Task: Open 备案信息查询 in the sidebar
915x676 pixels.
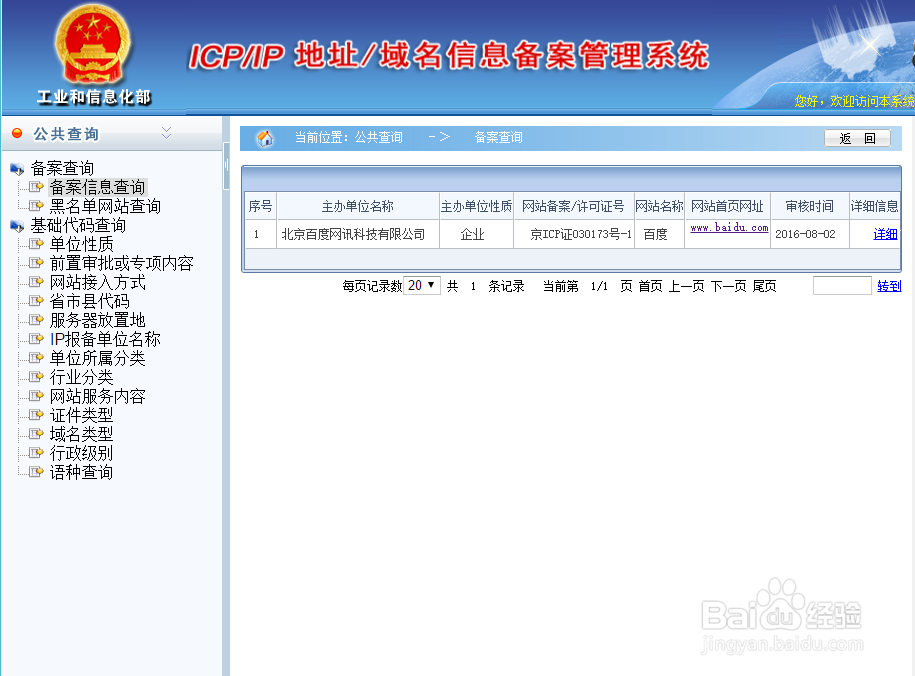Action: [97, 187]
